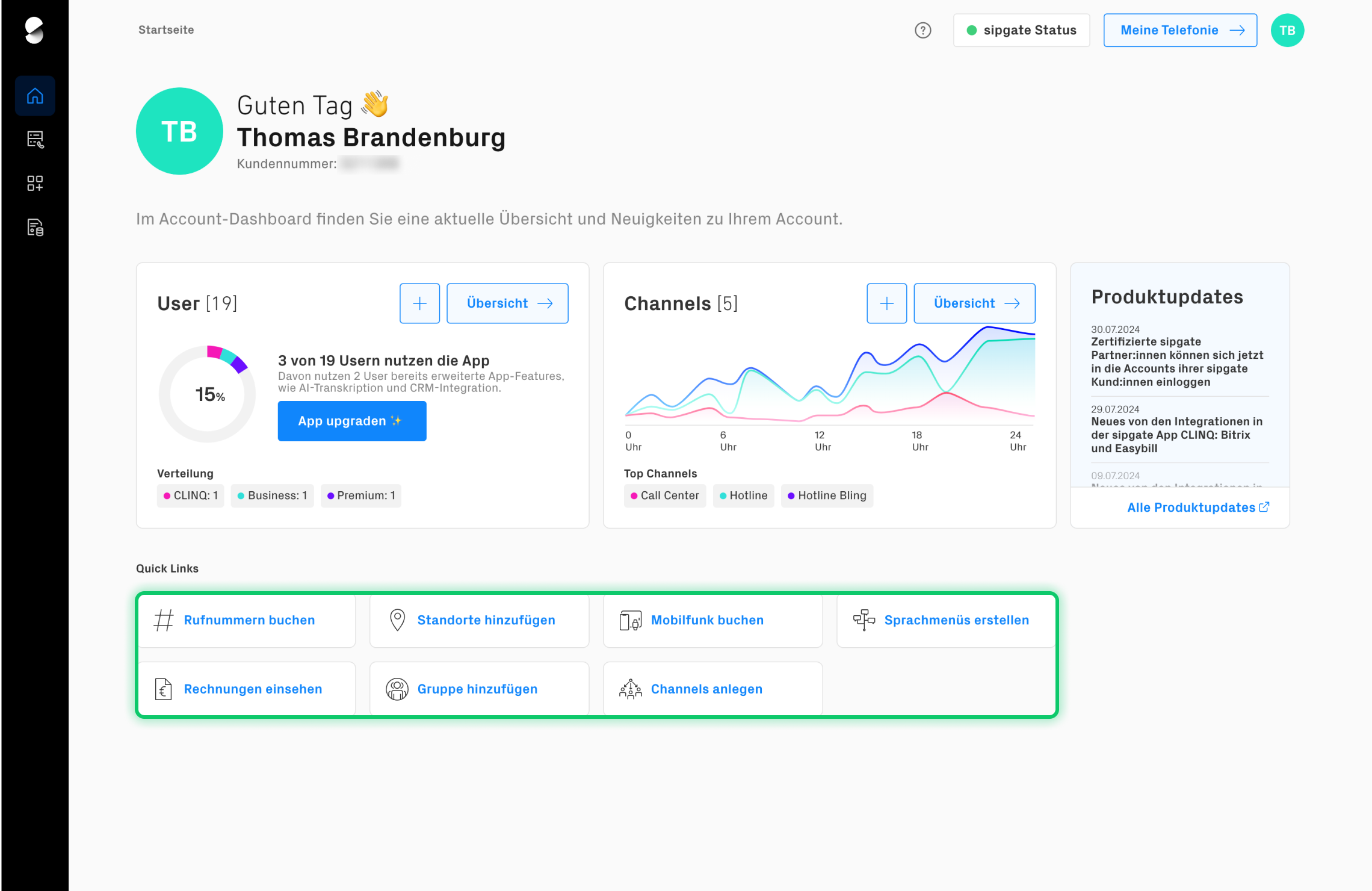
Task: Click the location pin icon beside Standorte hinzufügen
Action: point(397,619)
